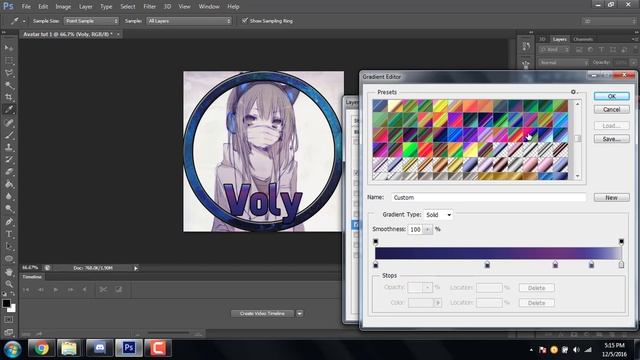Open the Smoothness slider arrow
The width and height of the screenshot is (640, 360).
point(427,229)
